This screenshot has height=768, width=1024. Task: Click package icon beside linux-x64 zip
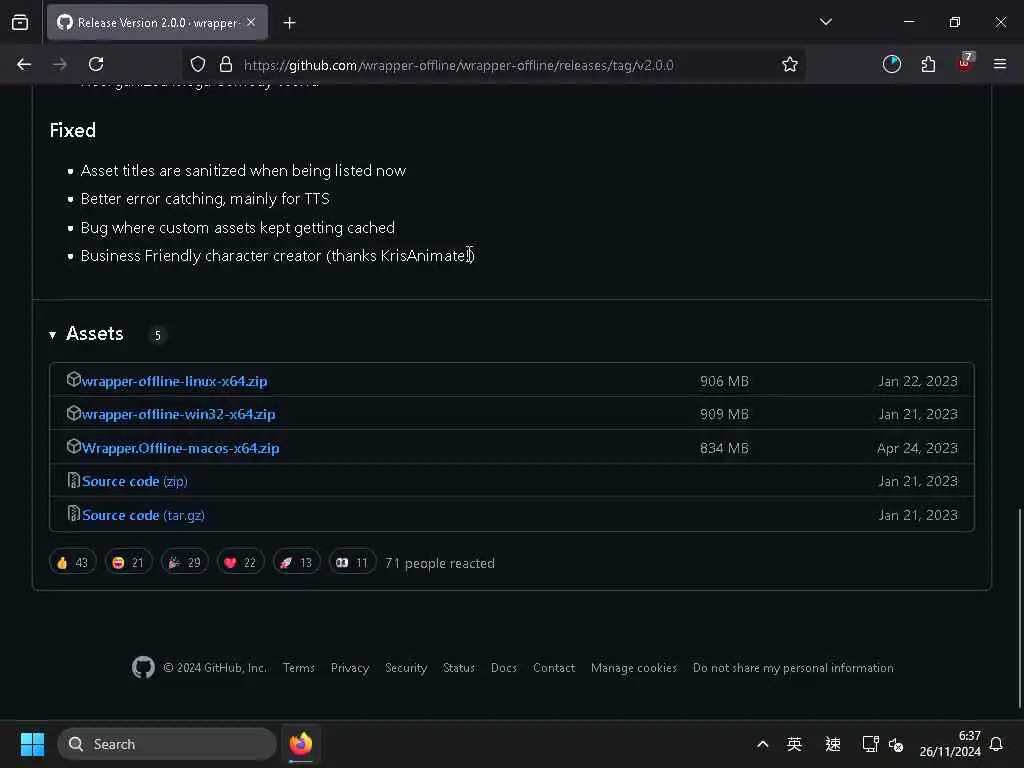click(73, 379)
